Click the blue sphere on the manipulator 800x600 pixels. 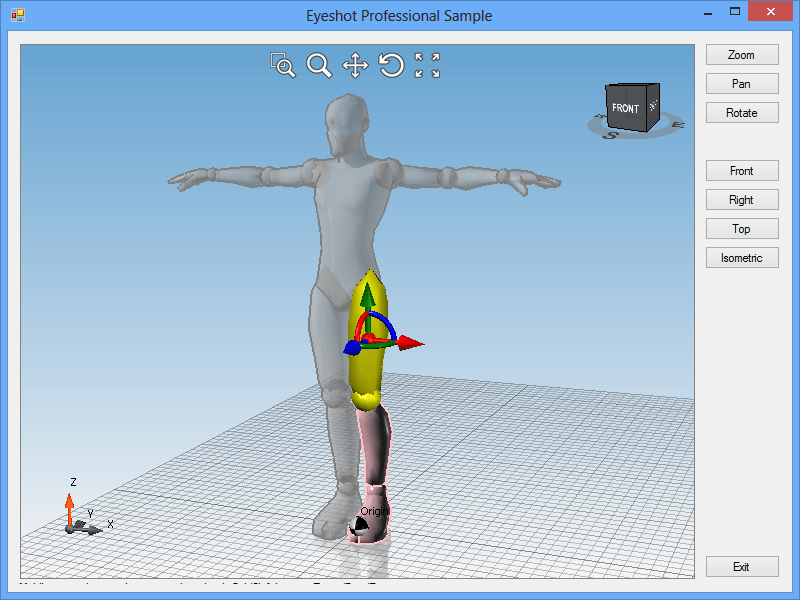pyautogui.click(x=352, y=348)
